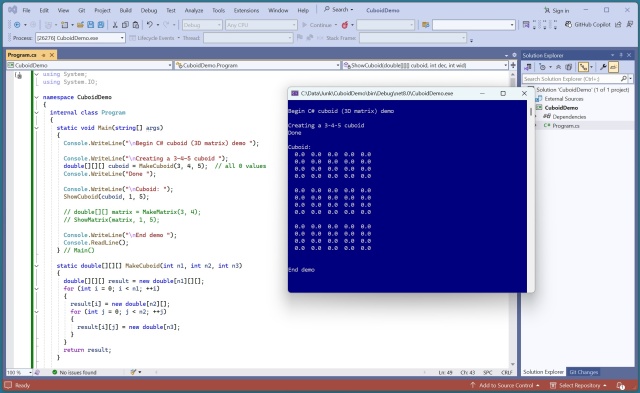Open the File menu
640x393 pixels.
tap(26, 10)
